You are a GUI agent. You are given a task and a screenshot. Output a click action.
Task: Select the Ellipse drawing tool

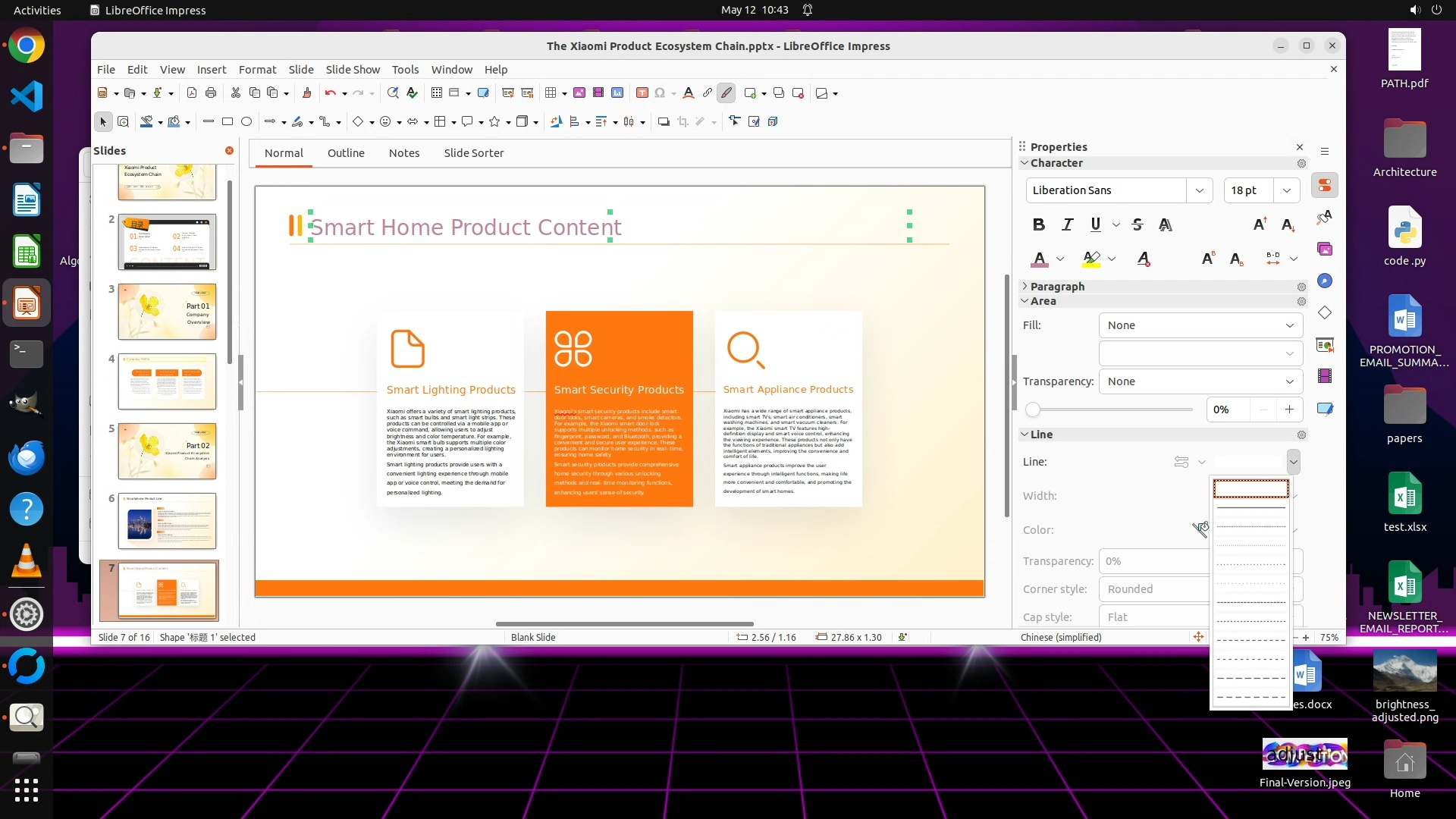[x=246, y=121]
